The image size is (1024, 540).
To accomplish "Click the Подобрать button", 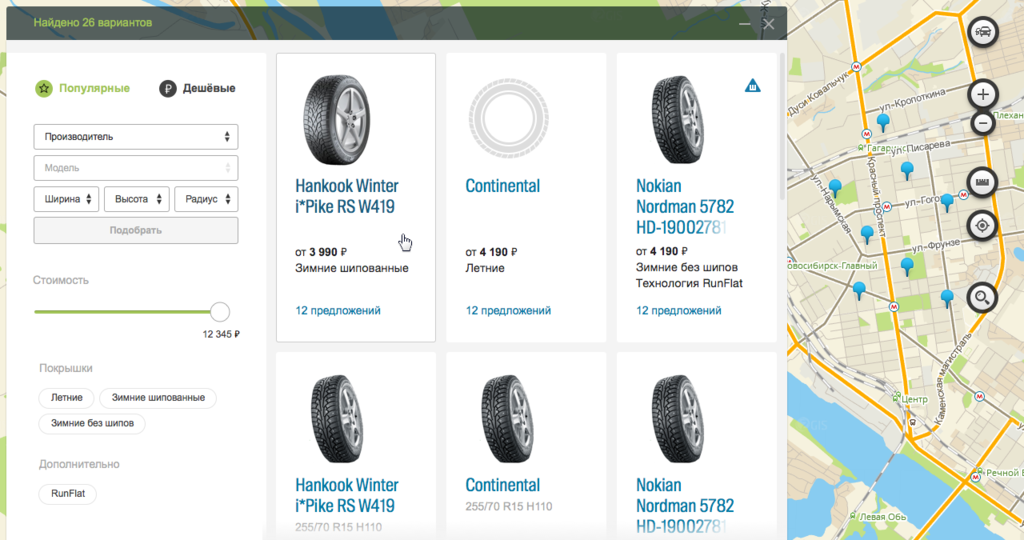I will (136, 230).
